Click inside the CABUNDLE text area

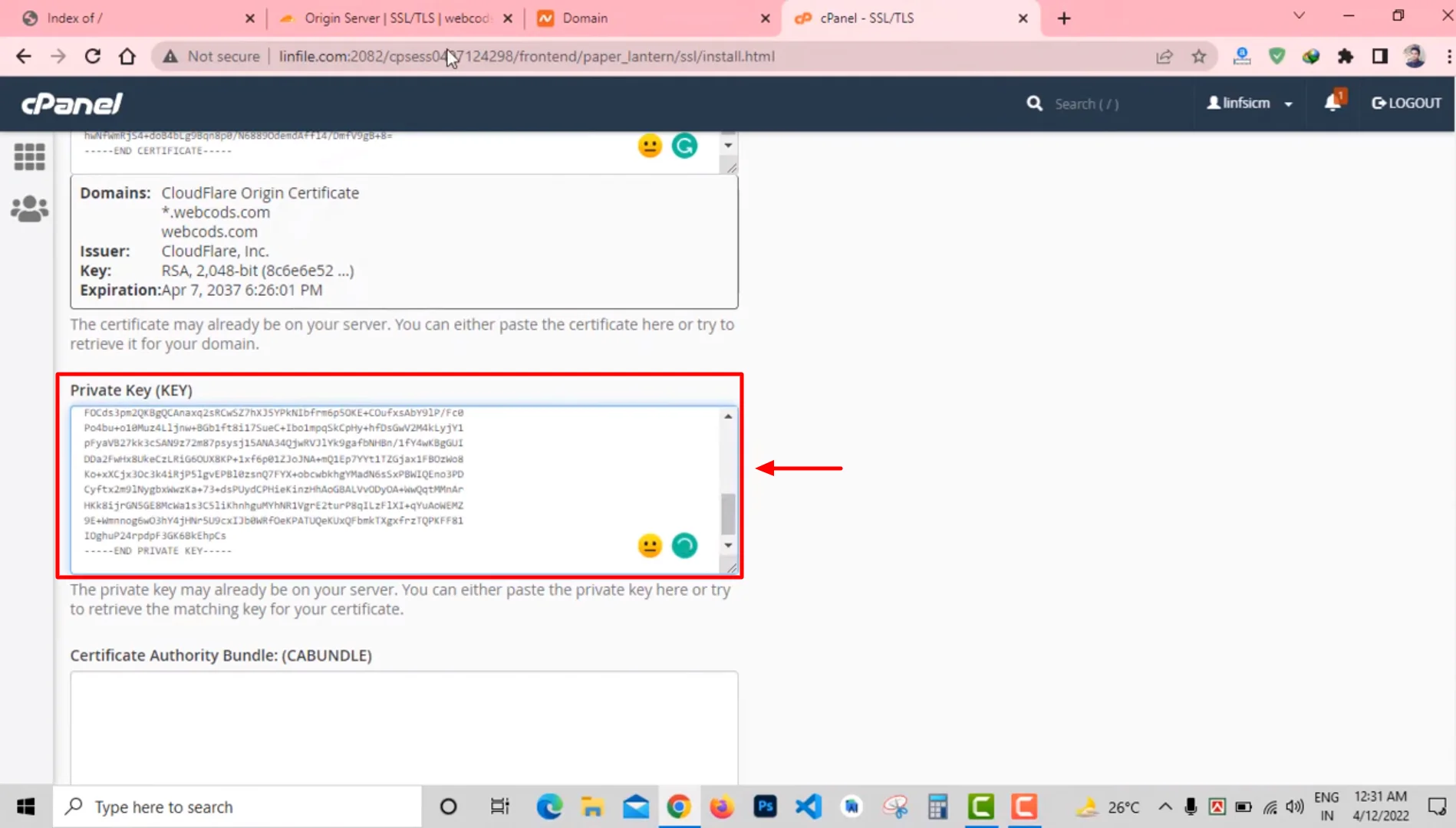pyautogui.click(x=404, y=727)
